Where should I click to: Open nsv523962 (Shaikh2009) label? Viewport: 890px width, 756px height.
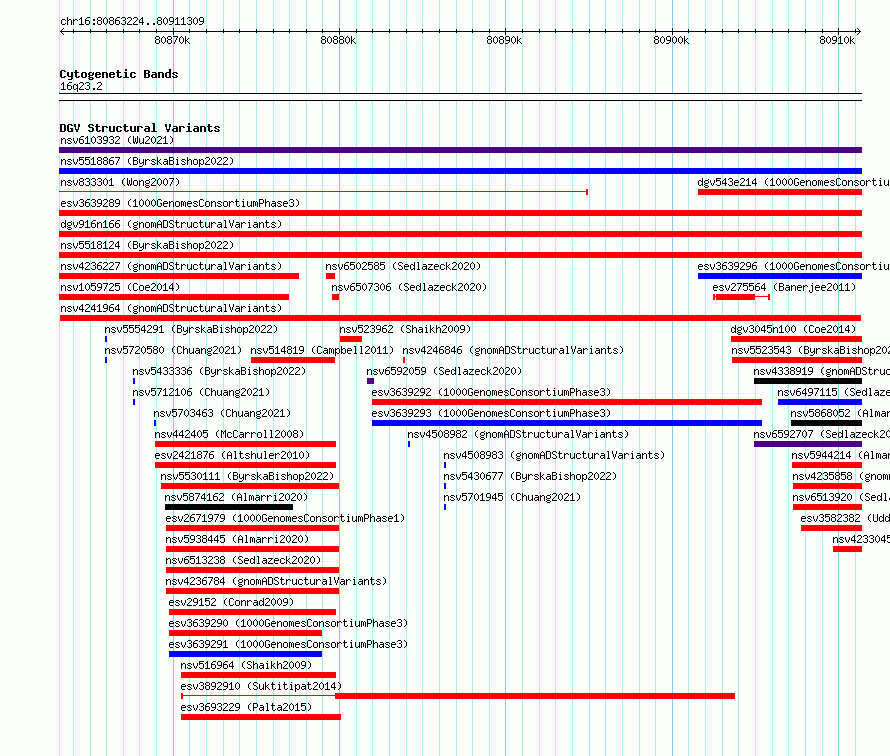pos(405,329)
